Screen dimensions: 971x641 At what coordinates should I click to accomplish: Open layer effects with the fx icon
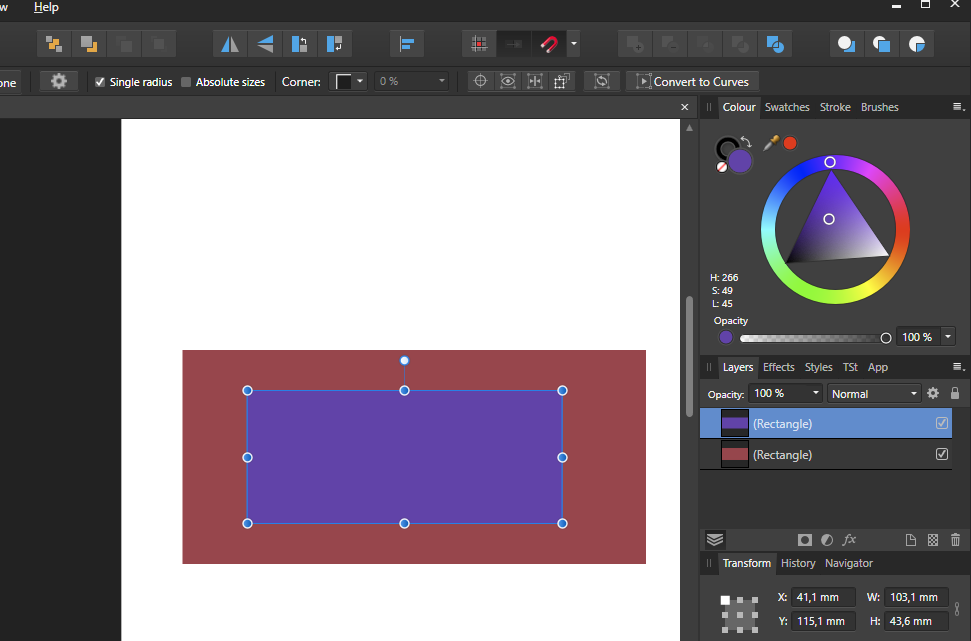[x=849, y=540]
